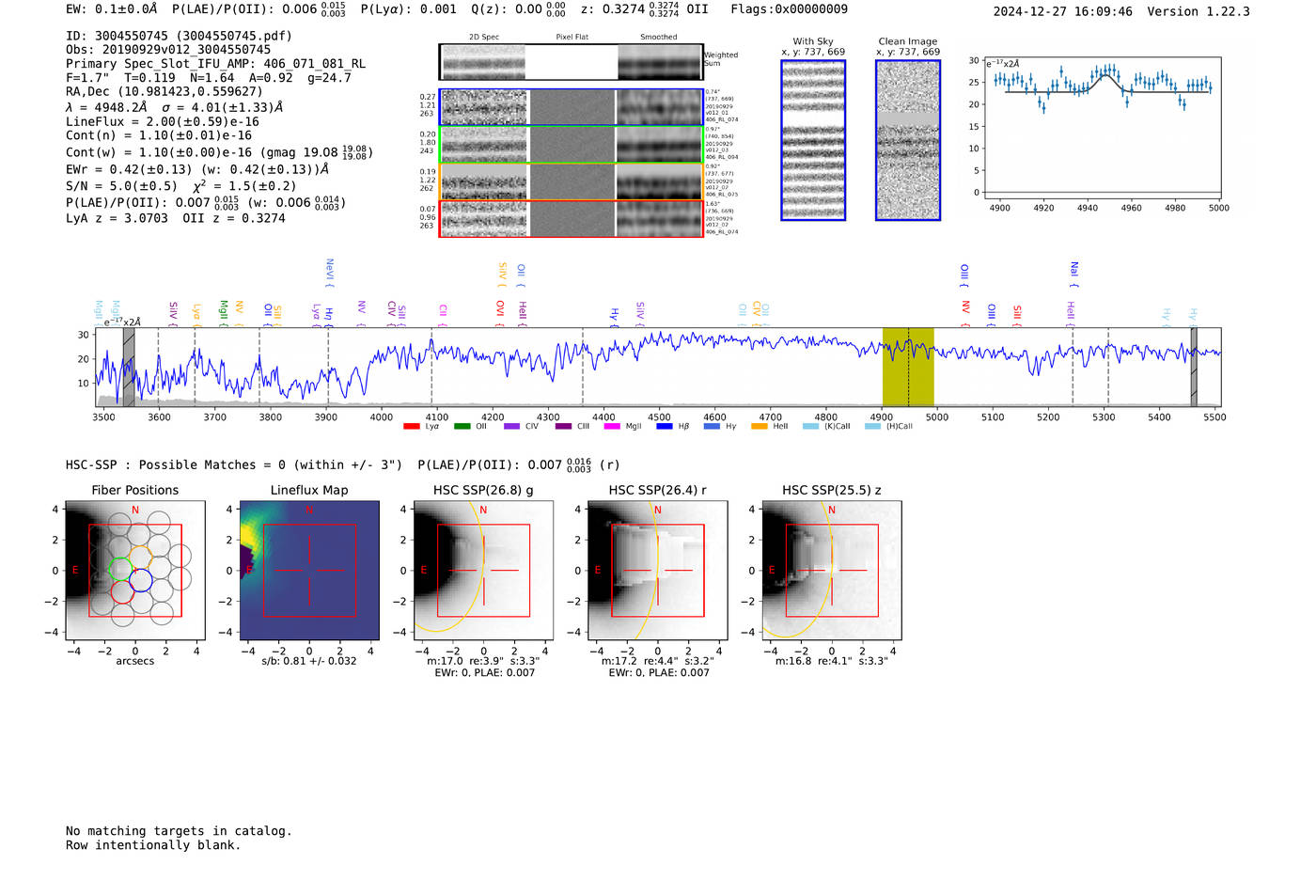Select the green fiber circle in Fiber Positions

click(x=120, y=569)
